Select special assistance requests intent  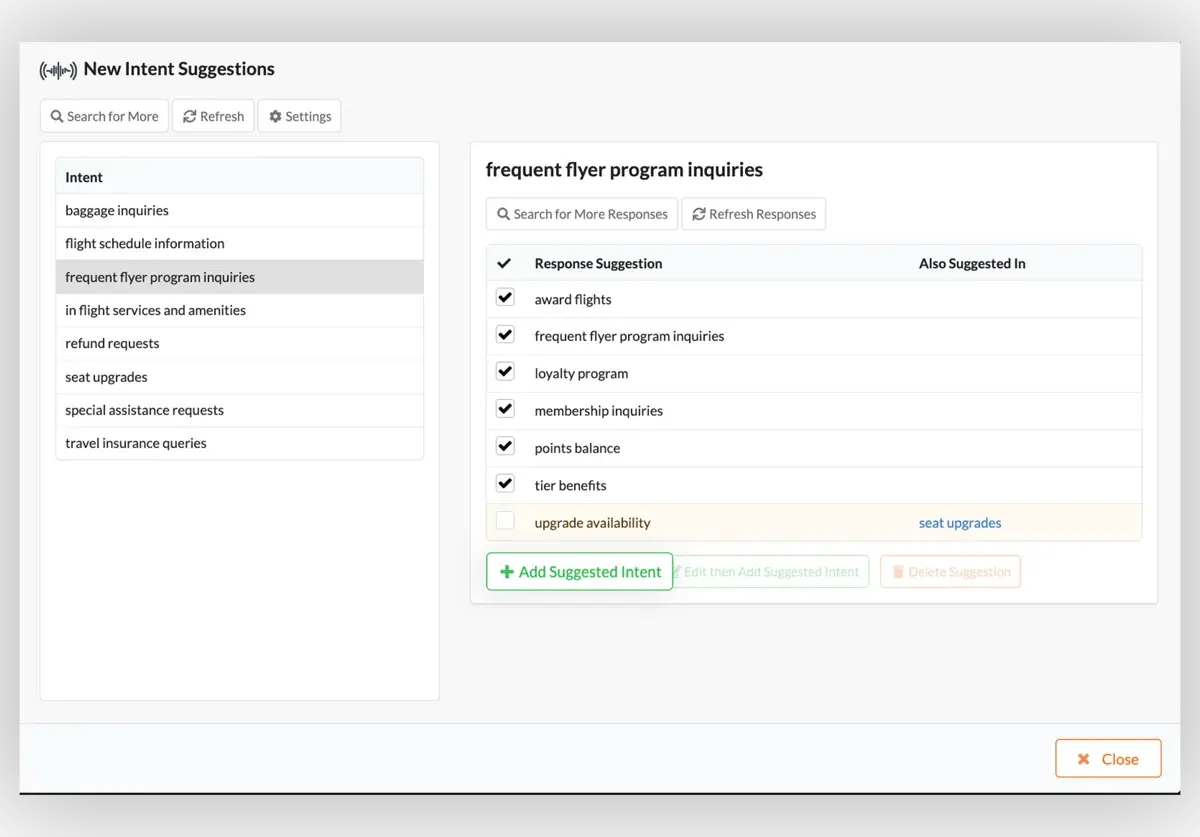point(144,410)
